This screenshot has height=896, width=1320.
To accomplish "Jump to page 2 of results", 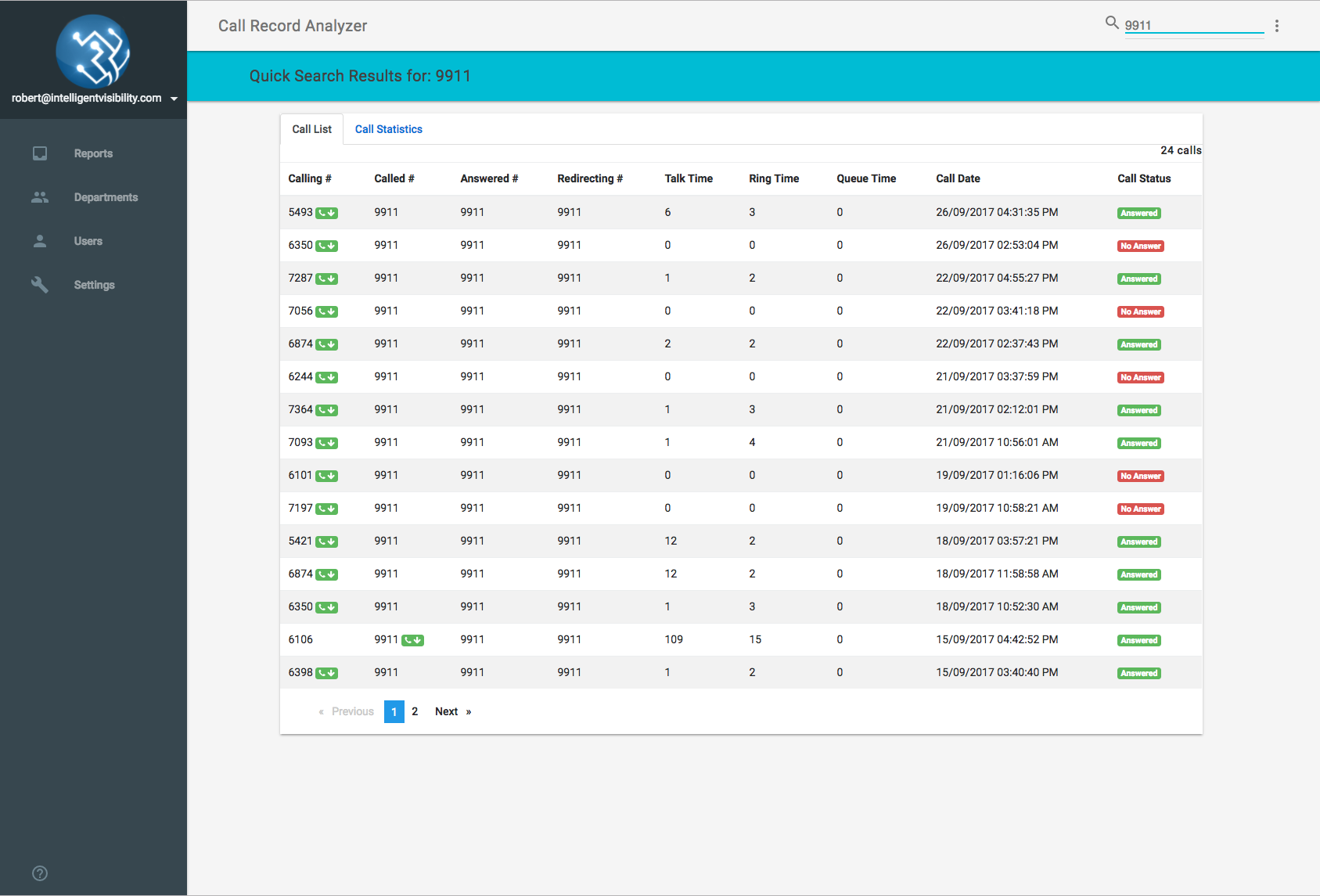I will tap(415, 711).
